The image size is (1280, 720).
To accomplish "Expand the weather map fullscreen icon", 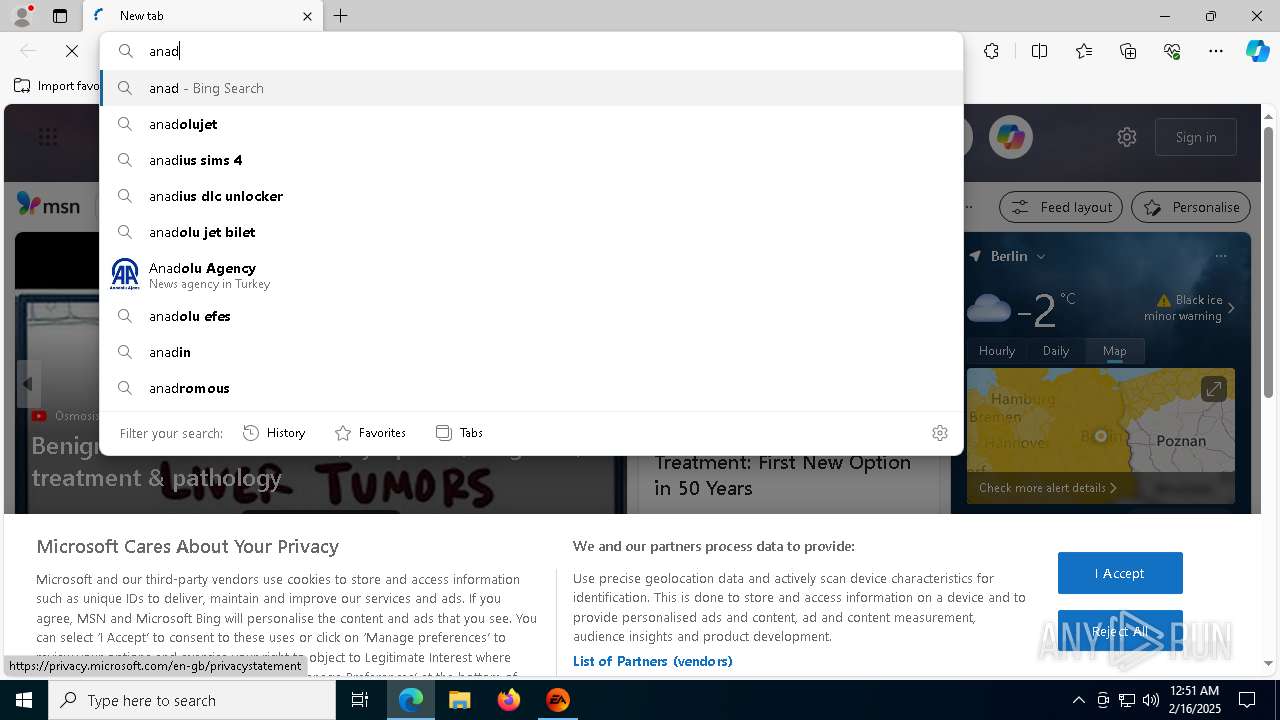I will (x=1214, y=389).
